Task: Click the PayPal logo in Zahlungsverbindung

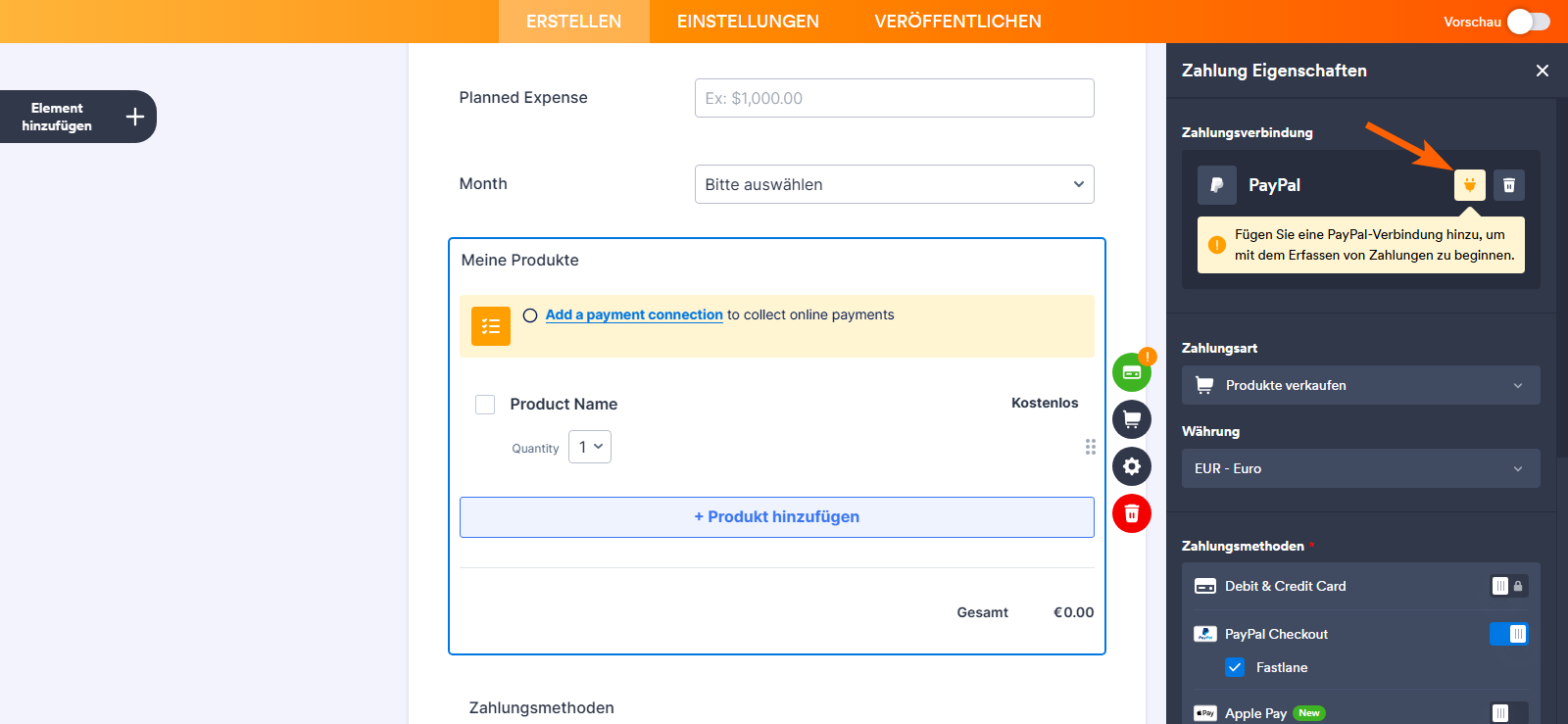Action: coord(1216,184)
